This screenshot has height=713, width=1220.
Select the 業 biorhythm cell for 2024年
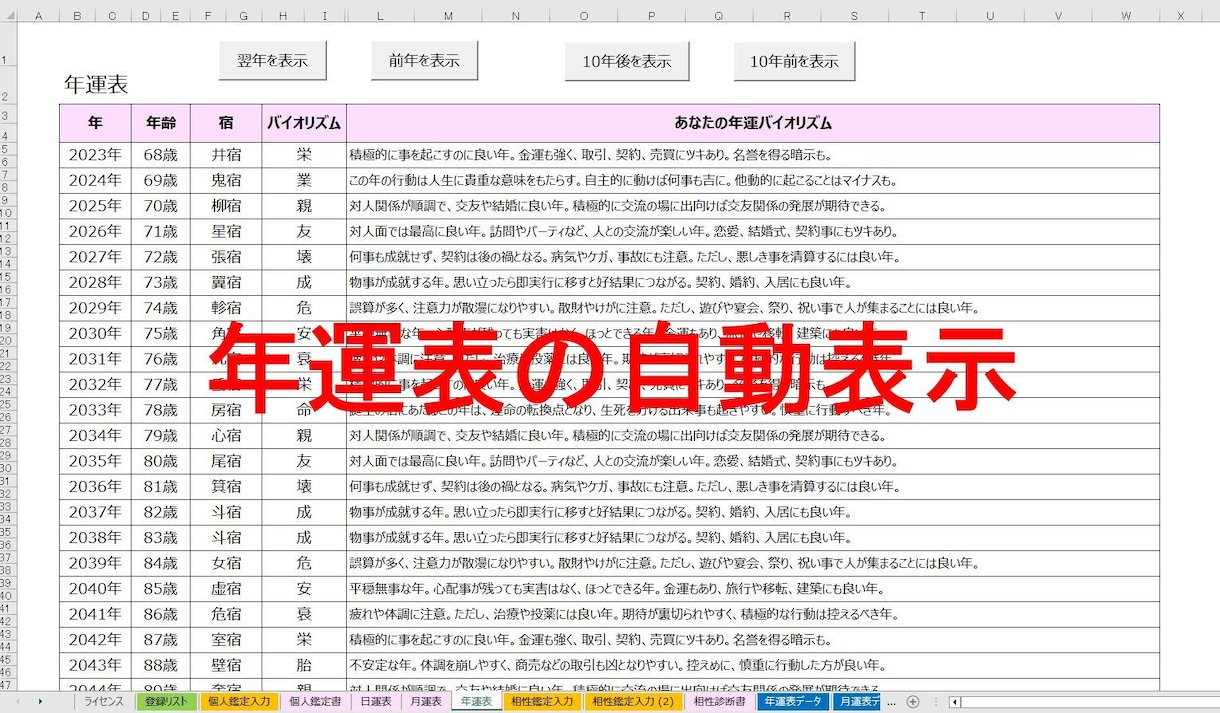coord(304,181)
